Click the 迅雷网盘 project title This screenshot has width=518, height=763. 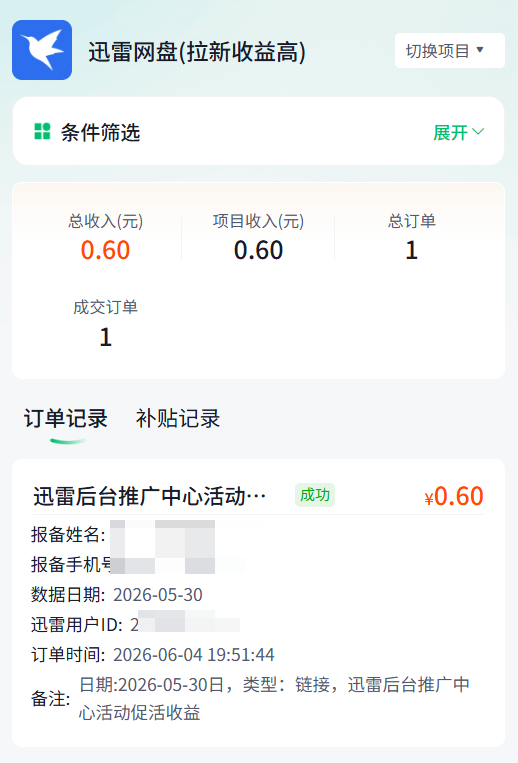click(197, 52)
